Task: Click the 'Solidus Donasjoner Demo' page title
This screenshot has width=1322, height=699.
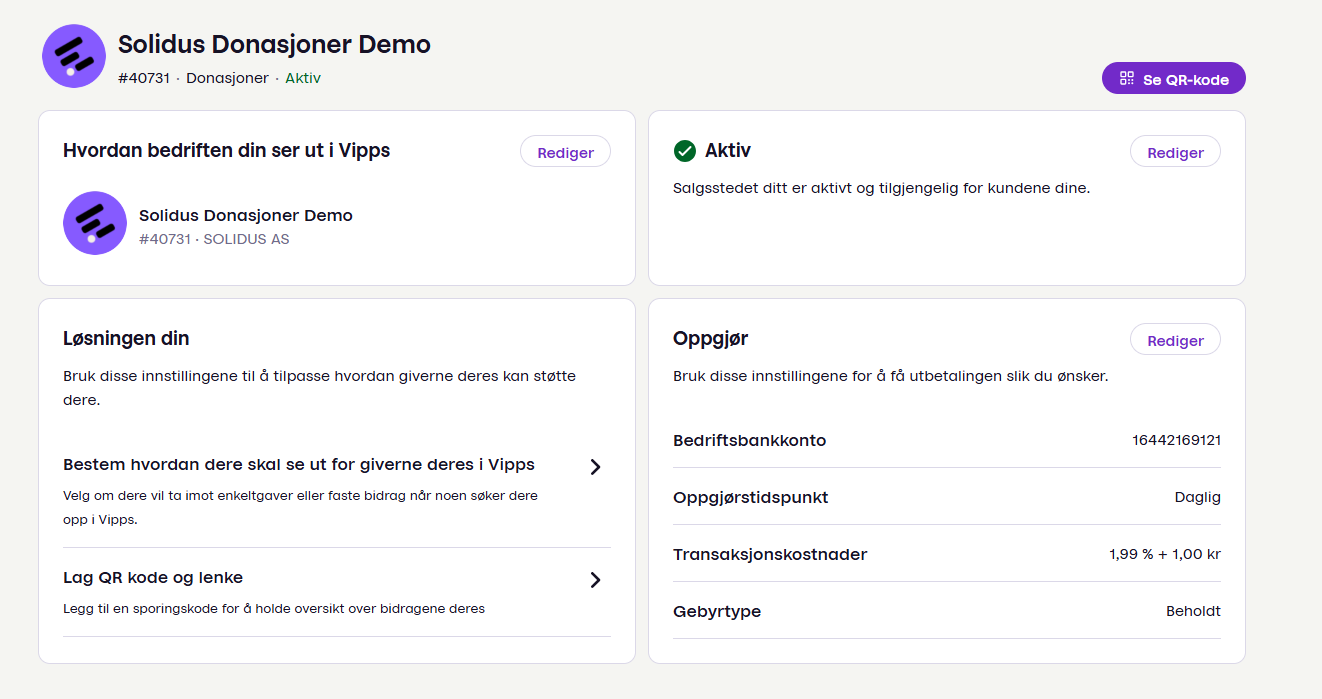Action: tap(274, 44)
